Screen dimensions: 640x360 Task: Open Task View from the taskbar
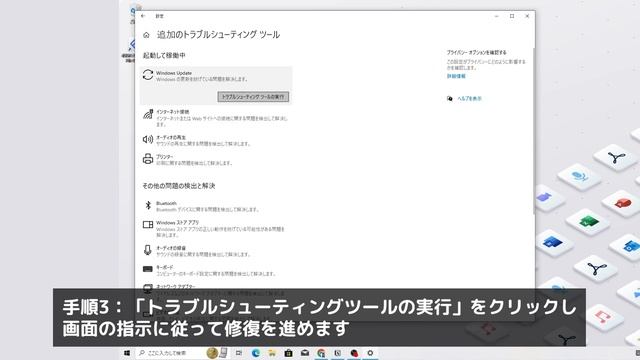(x=239, y=353)
